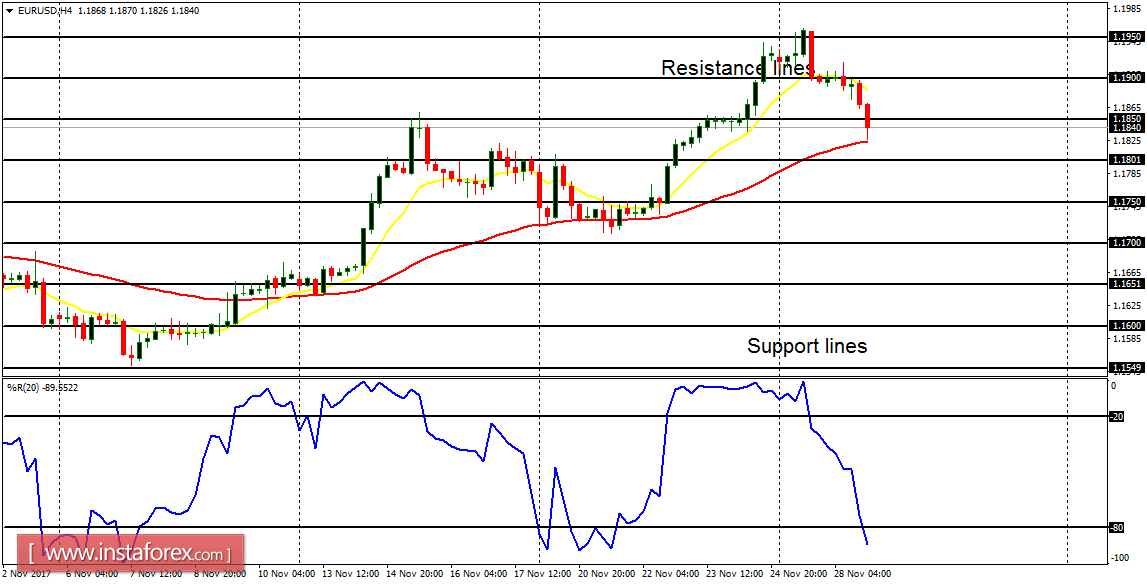The image size is (1147, 585).
Task: Select the Support lines text label
Action: pyautogui.click(x=807, y=345)
